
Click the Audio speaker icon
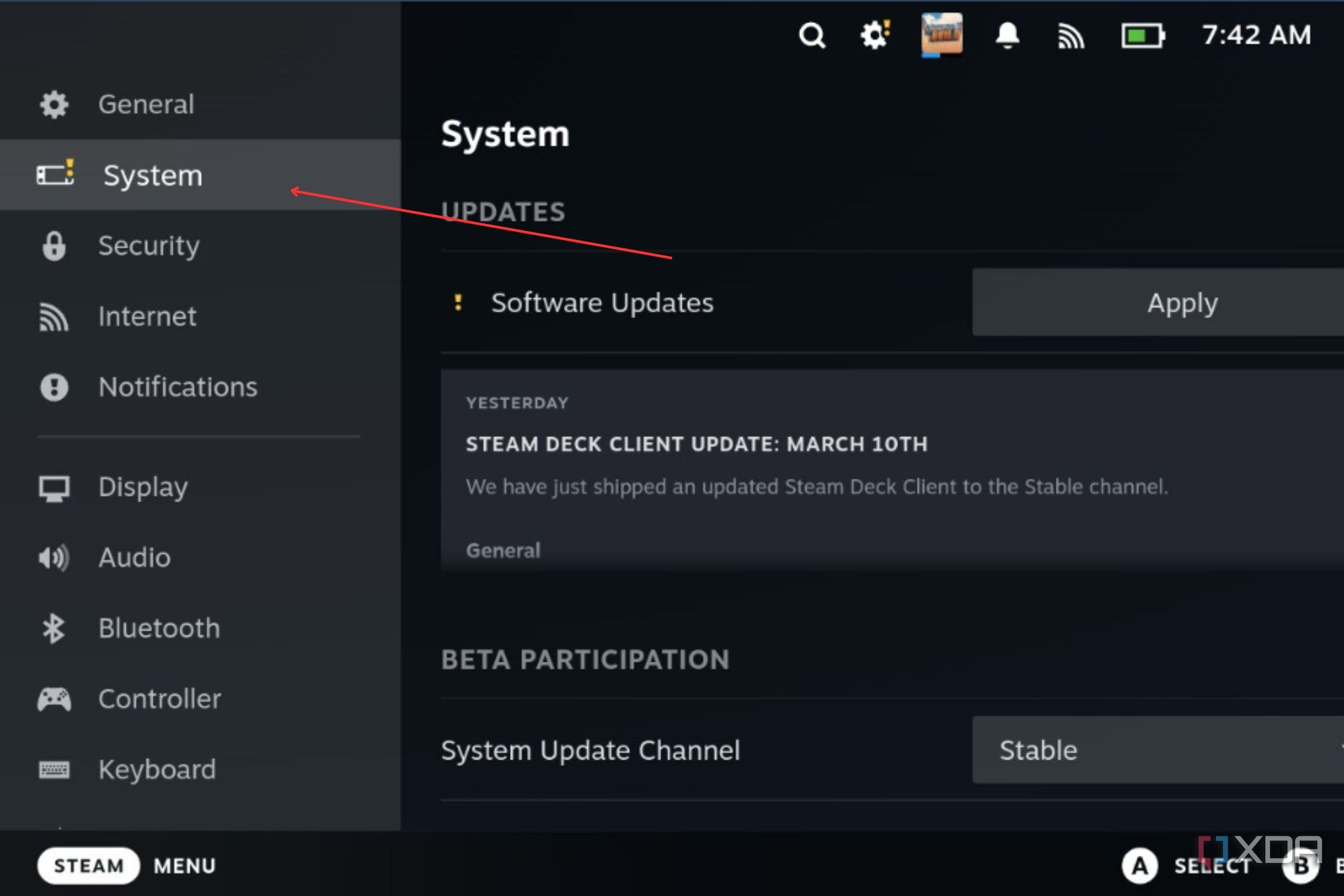pyautogui.click(x=54, y=557)
